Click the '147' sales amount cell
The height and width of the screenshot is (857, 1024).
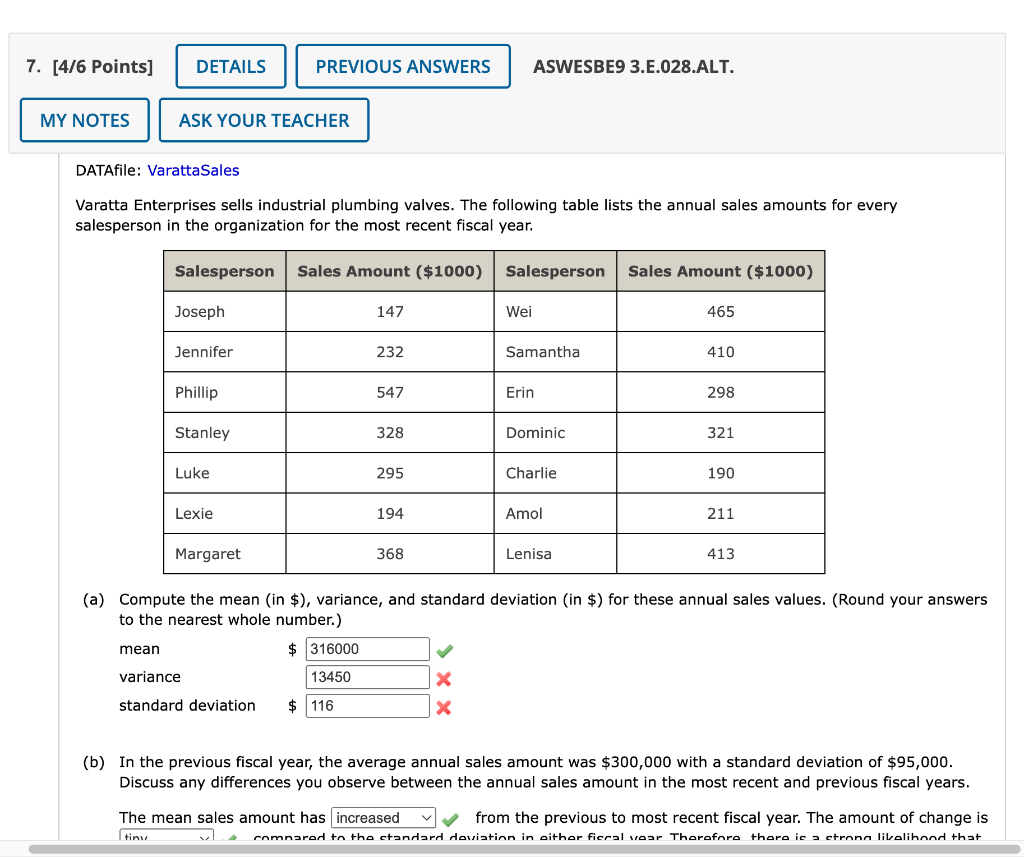390,312
